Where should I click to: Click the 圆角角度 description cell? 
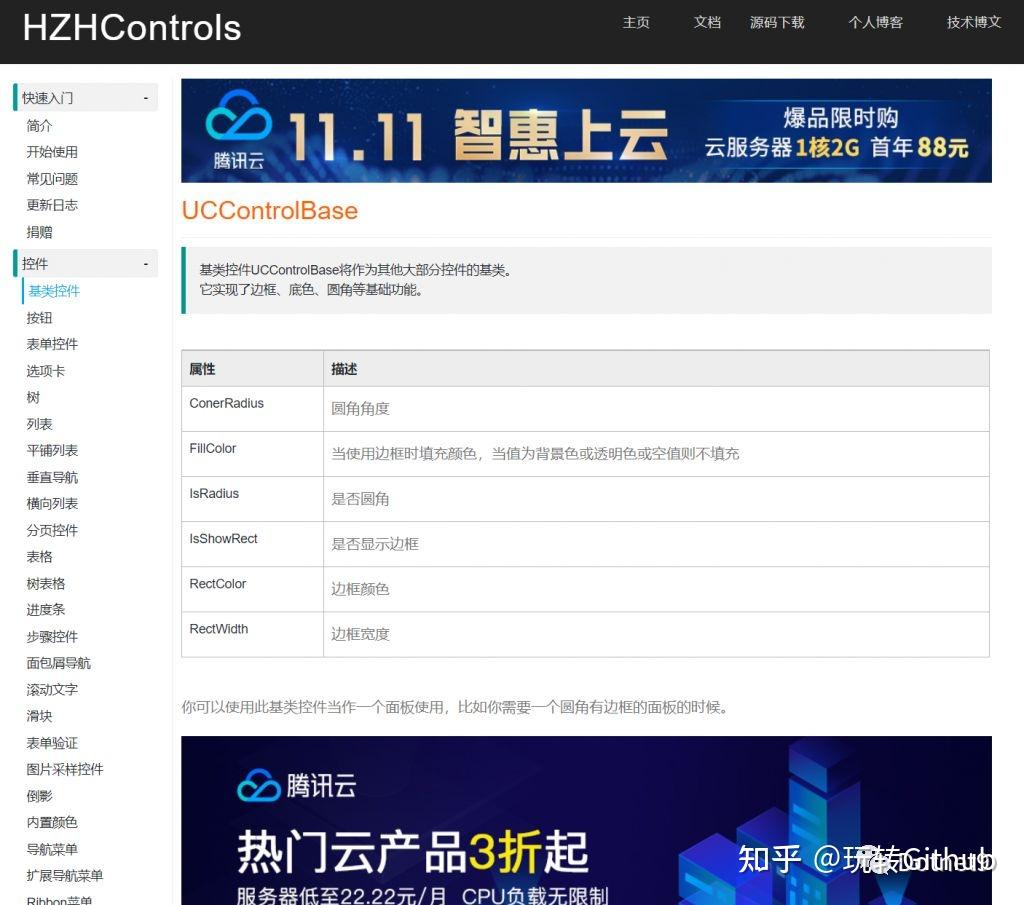656,409
